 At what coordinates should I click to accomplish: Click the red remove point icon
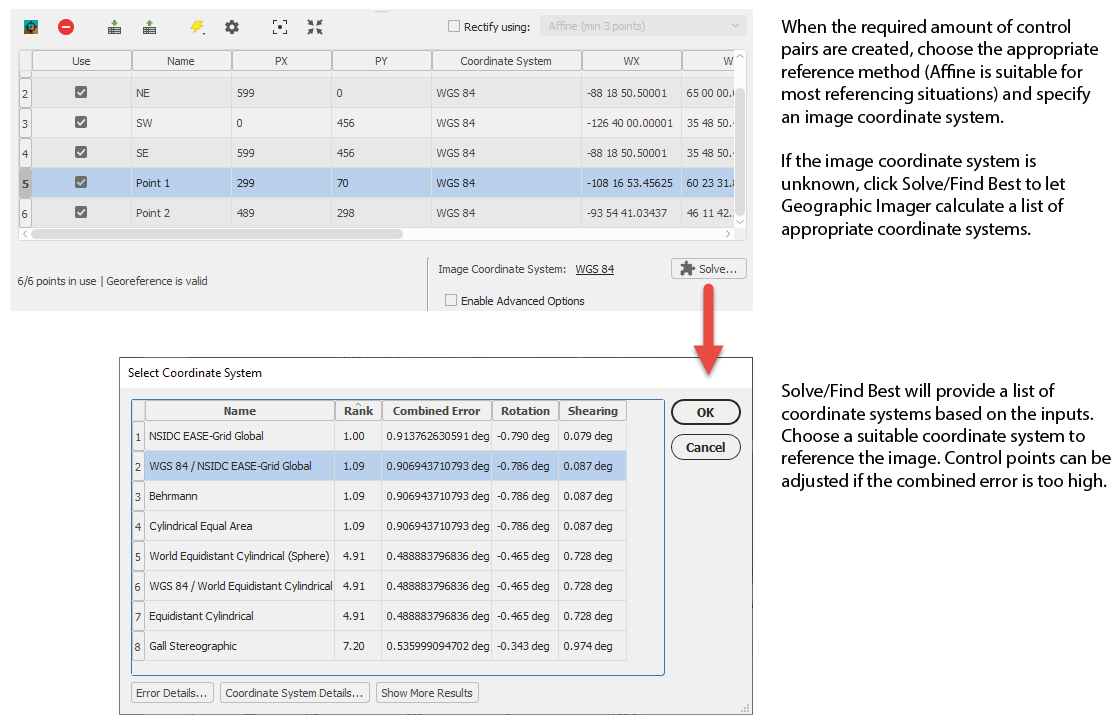click(x=66, y=27)
